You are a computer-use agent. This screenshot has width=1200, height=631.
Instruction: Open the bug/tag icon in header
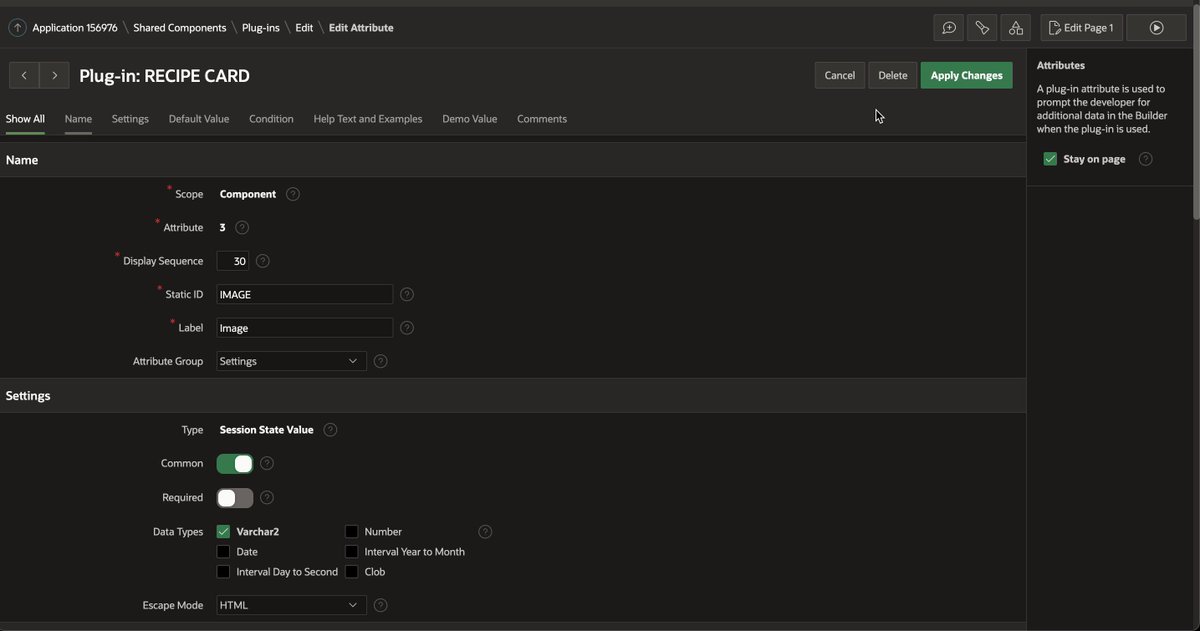point(982,28)
